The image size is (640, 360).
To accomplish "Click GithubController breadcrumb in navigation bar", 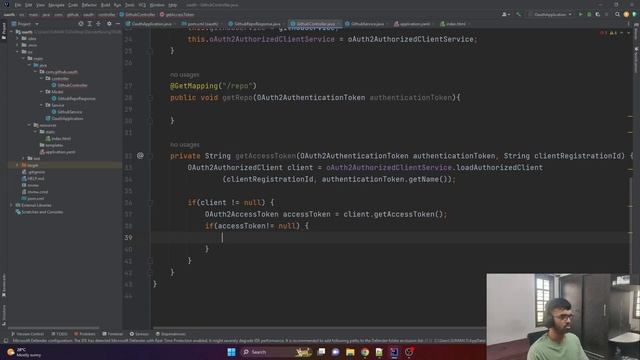I will tap(138, 14).
